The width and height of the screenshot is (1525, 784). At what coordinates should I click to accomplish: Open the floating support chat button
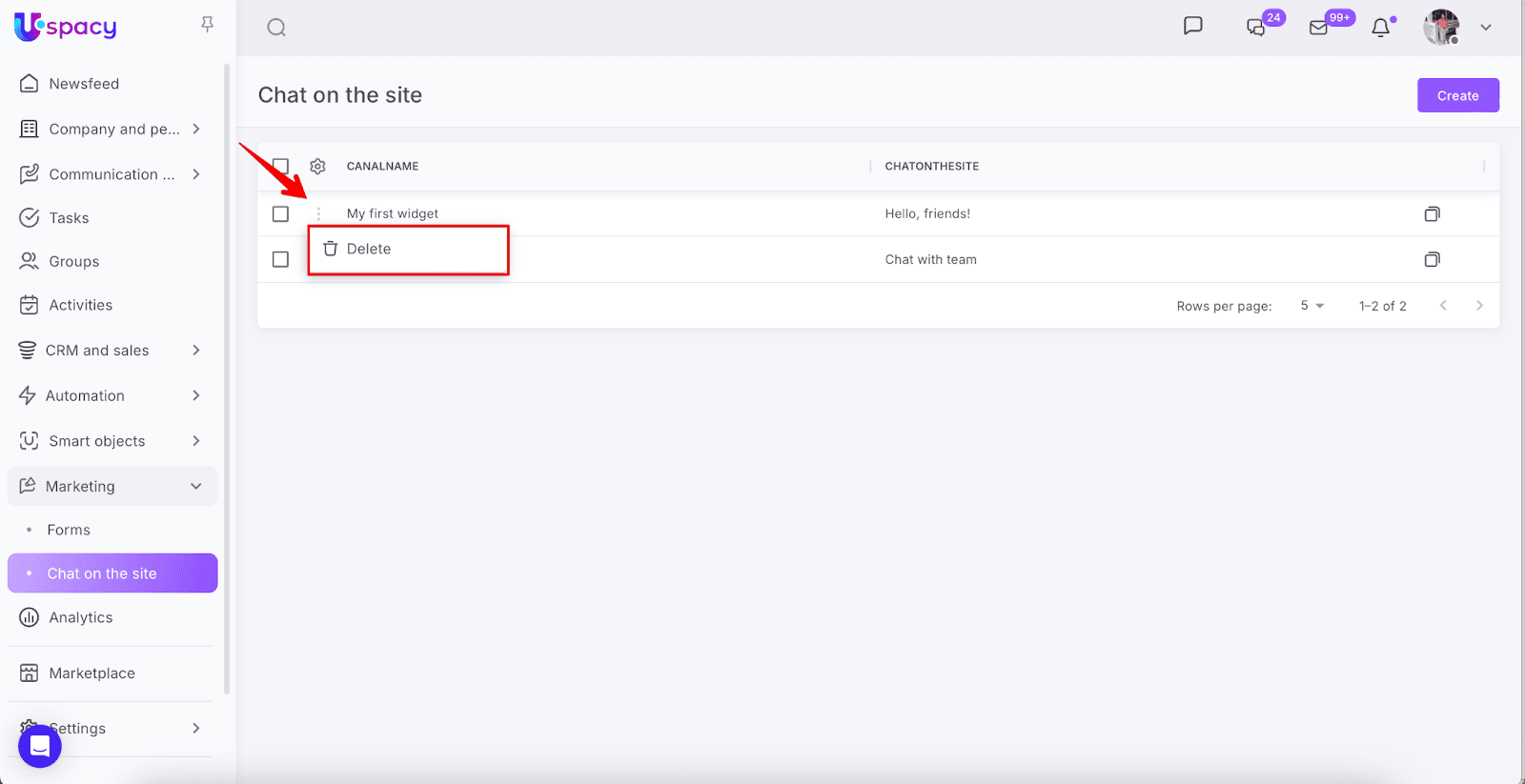click(x=40, y=745)
